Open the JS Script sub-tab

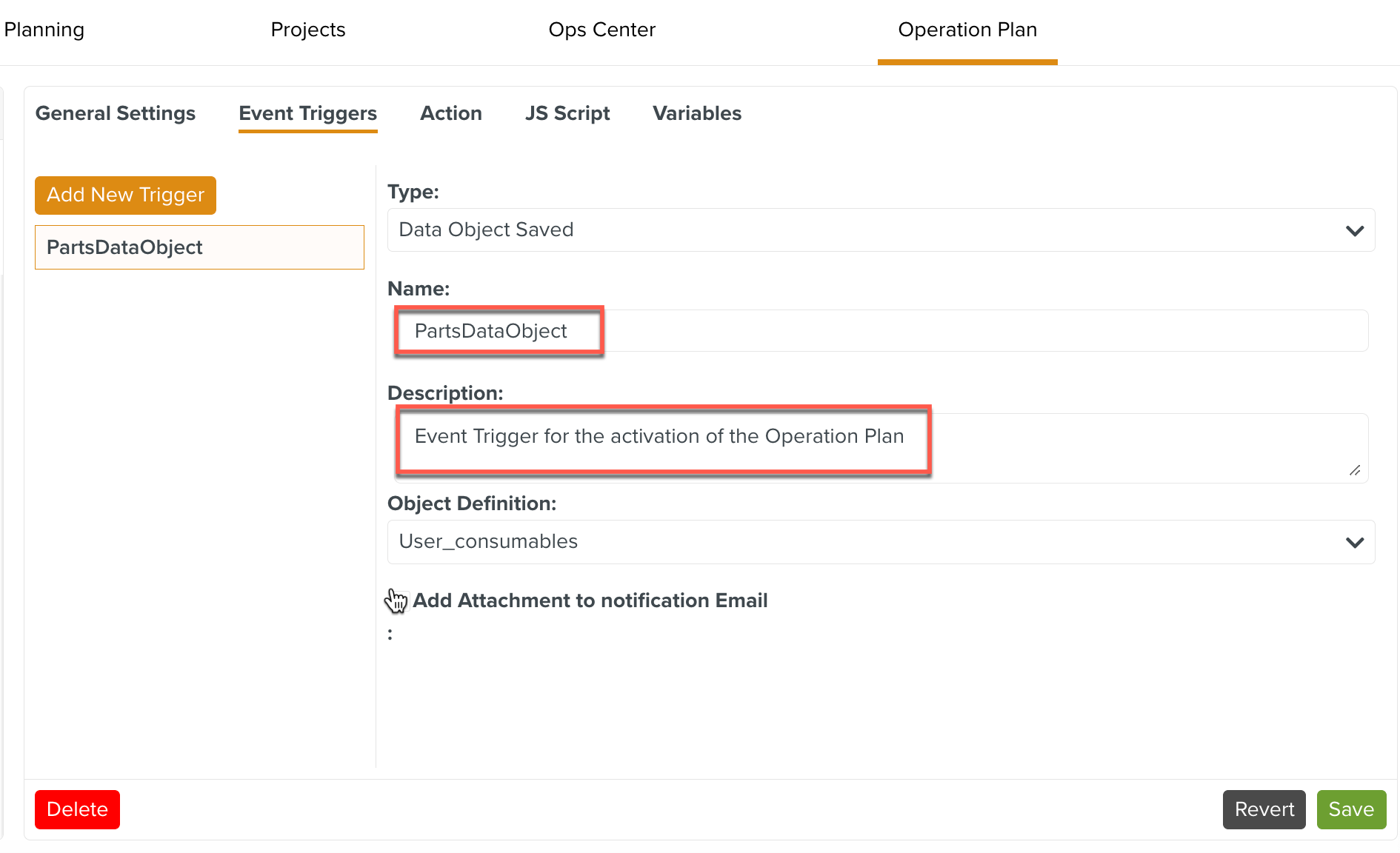[x=567, y=113]
